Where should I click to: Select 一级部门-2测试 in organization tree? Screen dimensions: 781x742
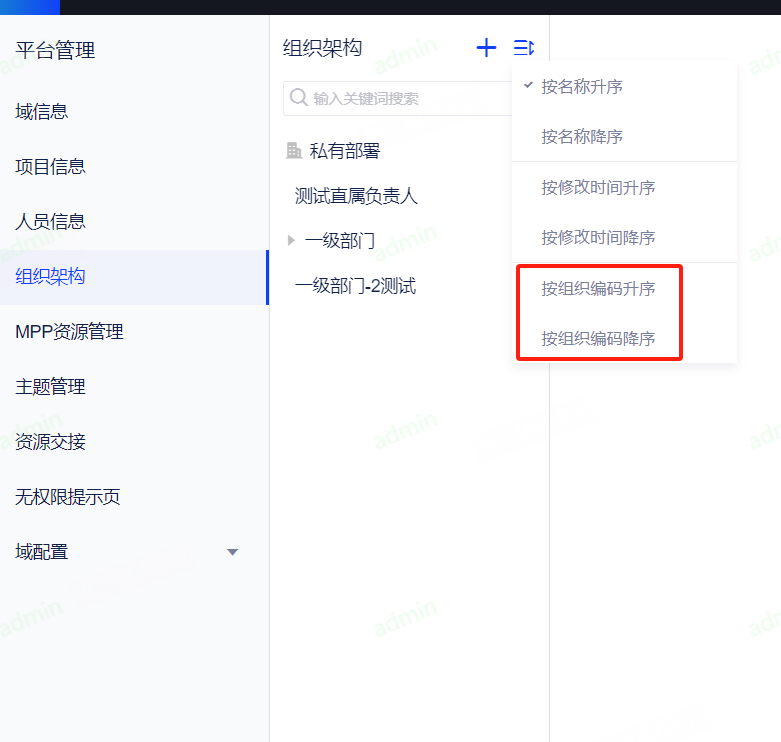(355, 286)
